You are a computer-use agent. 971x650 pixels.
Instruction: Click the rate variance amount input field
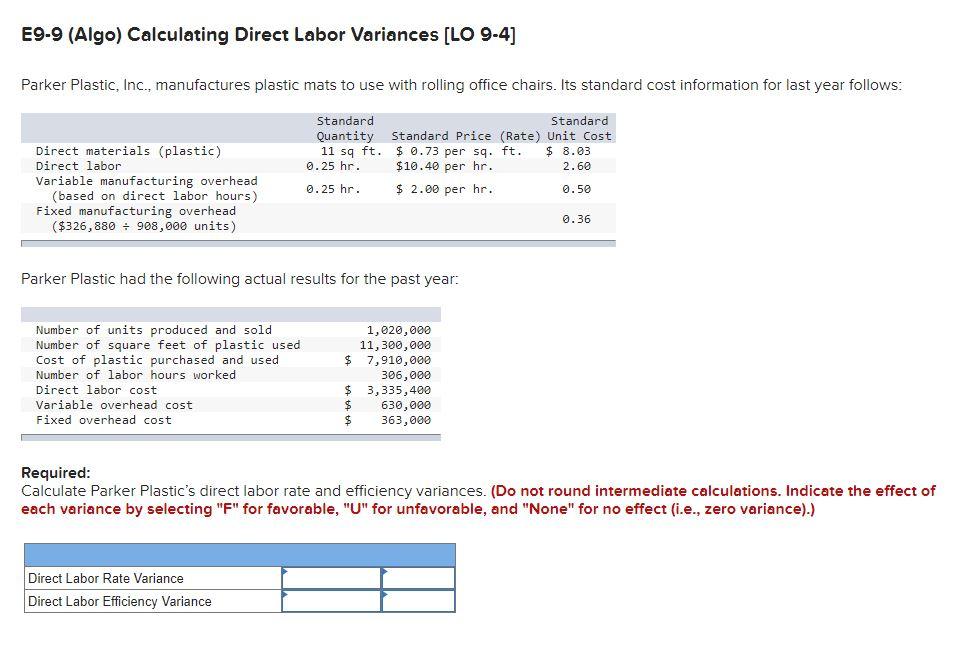coord(330,578)
